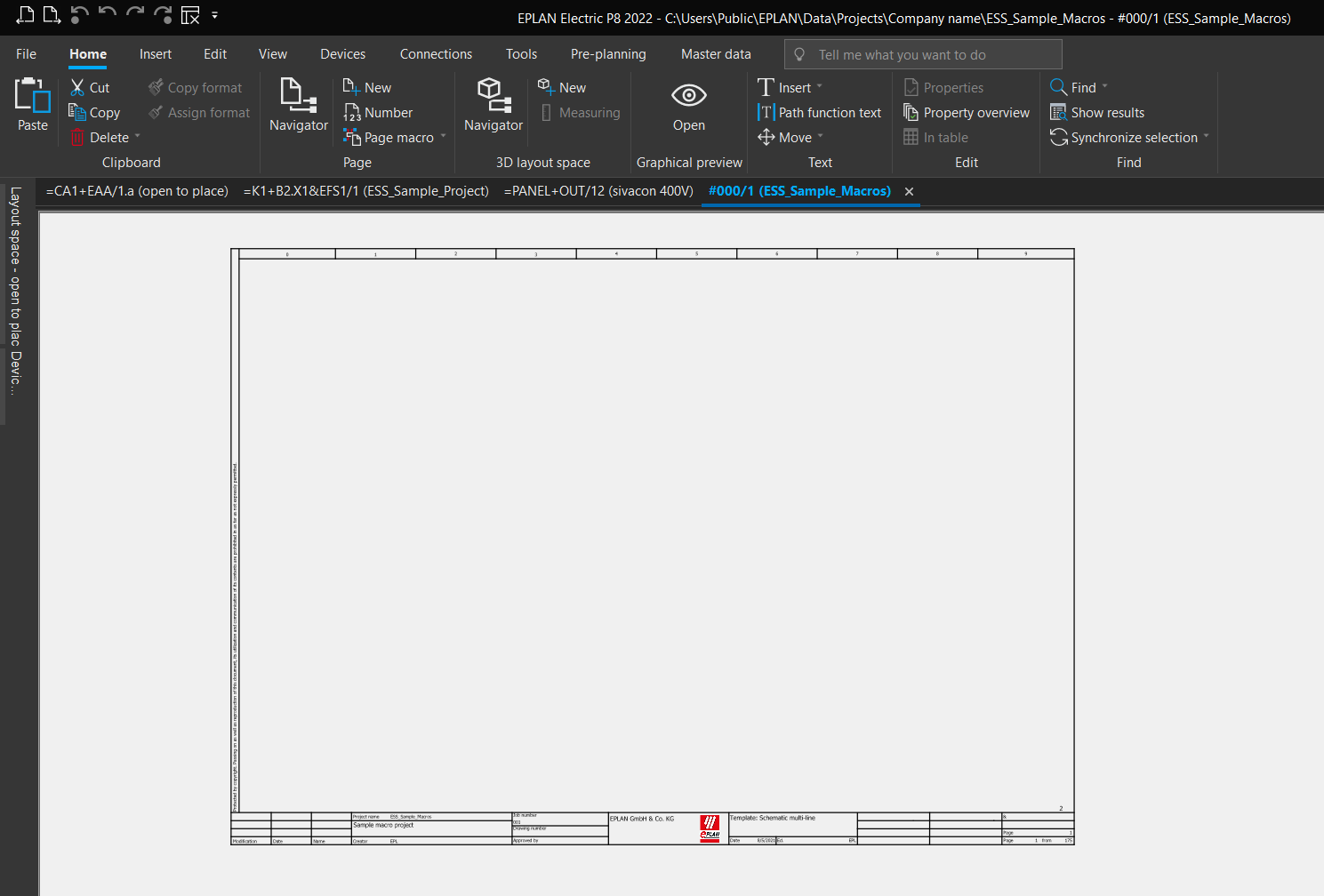Go to next page icon in quick access toolbar
1324x896 pixels.
(52, 14)
